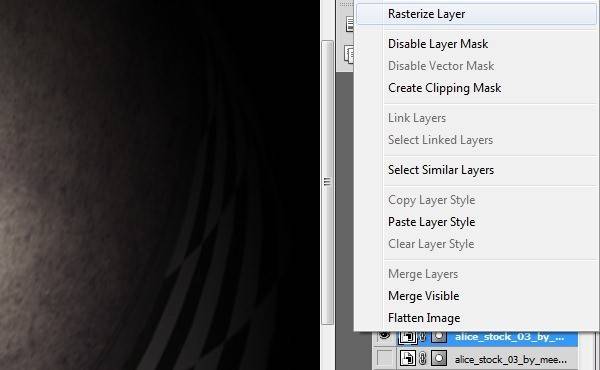Click Select Similar Layers
The width and height of the screenshot is (600, 370).
pyautogui.click(x=441, y=170)
